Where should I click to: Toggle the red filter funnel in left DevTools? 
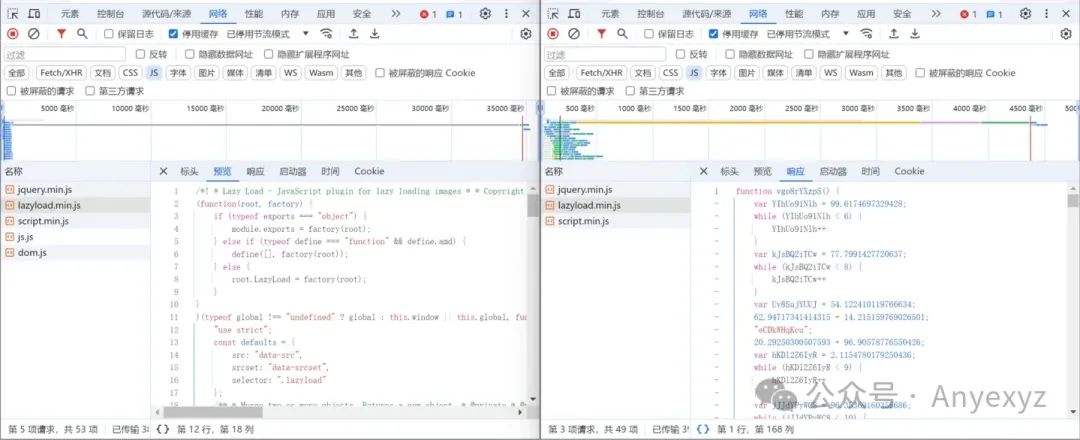pos(61,34)
